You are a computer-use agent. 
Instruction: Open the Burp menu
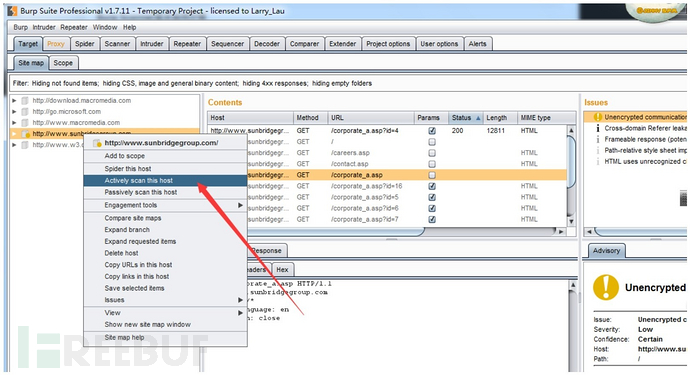20,27
